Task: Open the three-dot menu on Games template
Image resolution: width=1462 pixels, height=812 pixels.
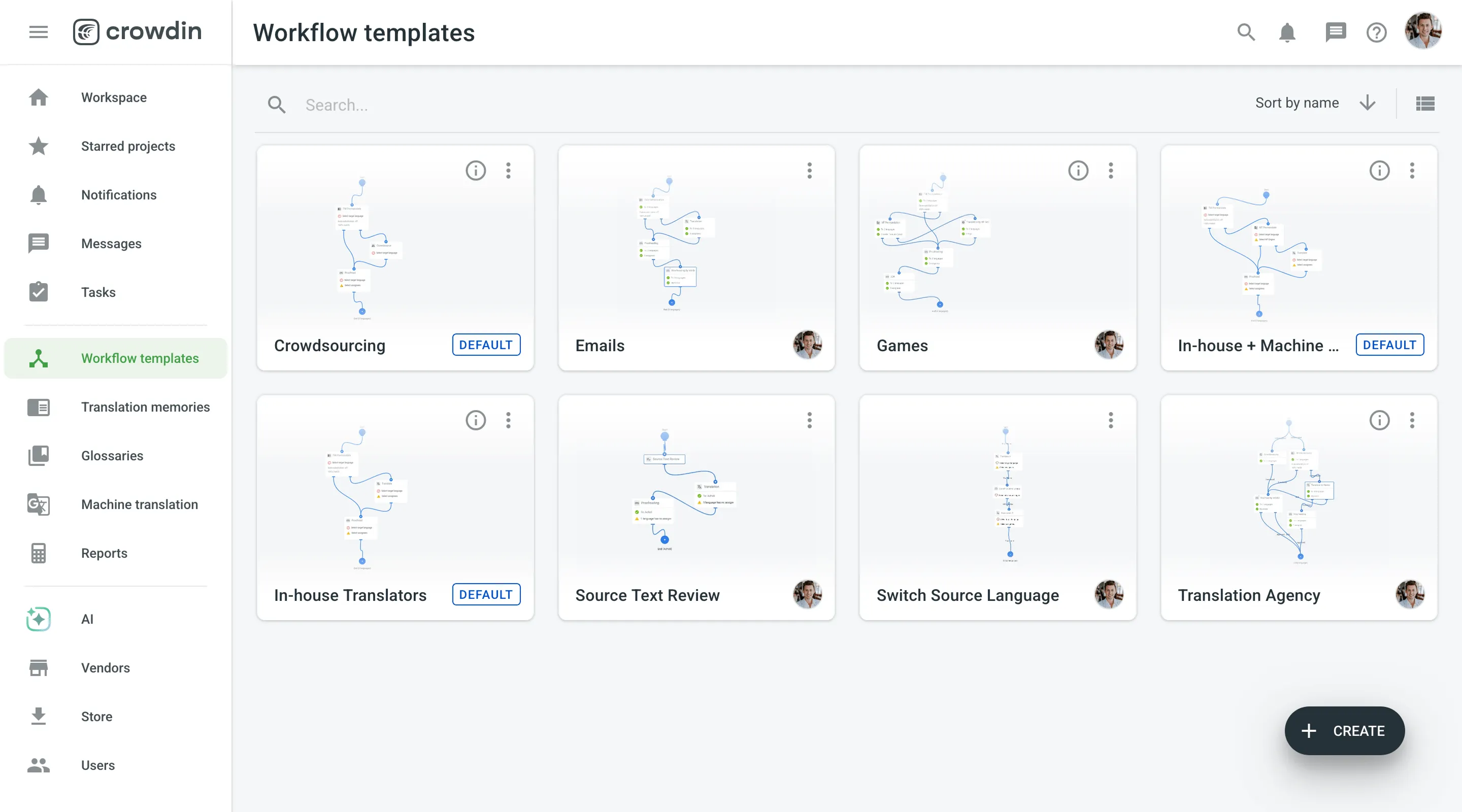Action: pos(1111,170)
